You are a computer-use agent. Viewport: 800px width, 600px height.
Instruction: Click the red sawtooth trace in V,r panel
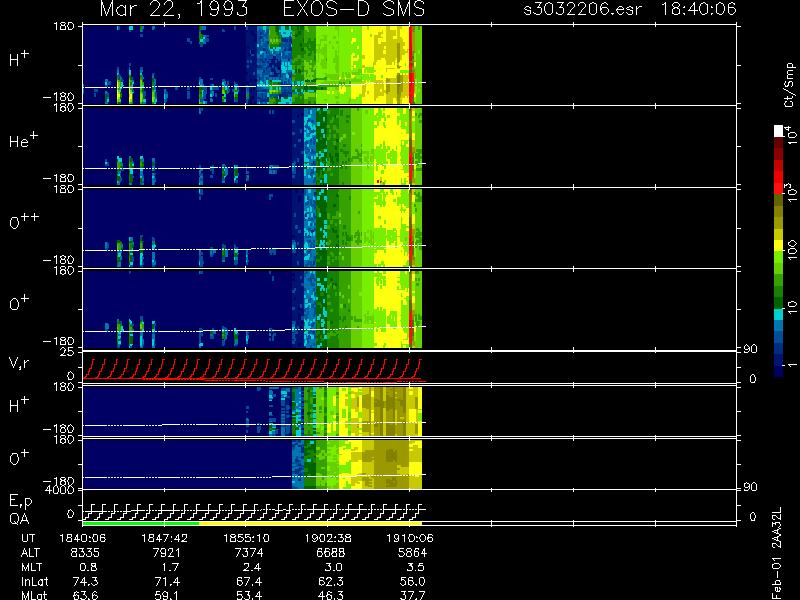(253, 370)
